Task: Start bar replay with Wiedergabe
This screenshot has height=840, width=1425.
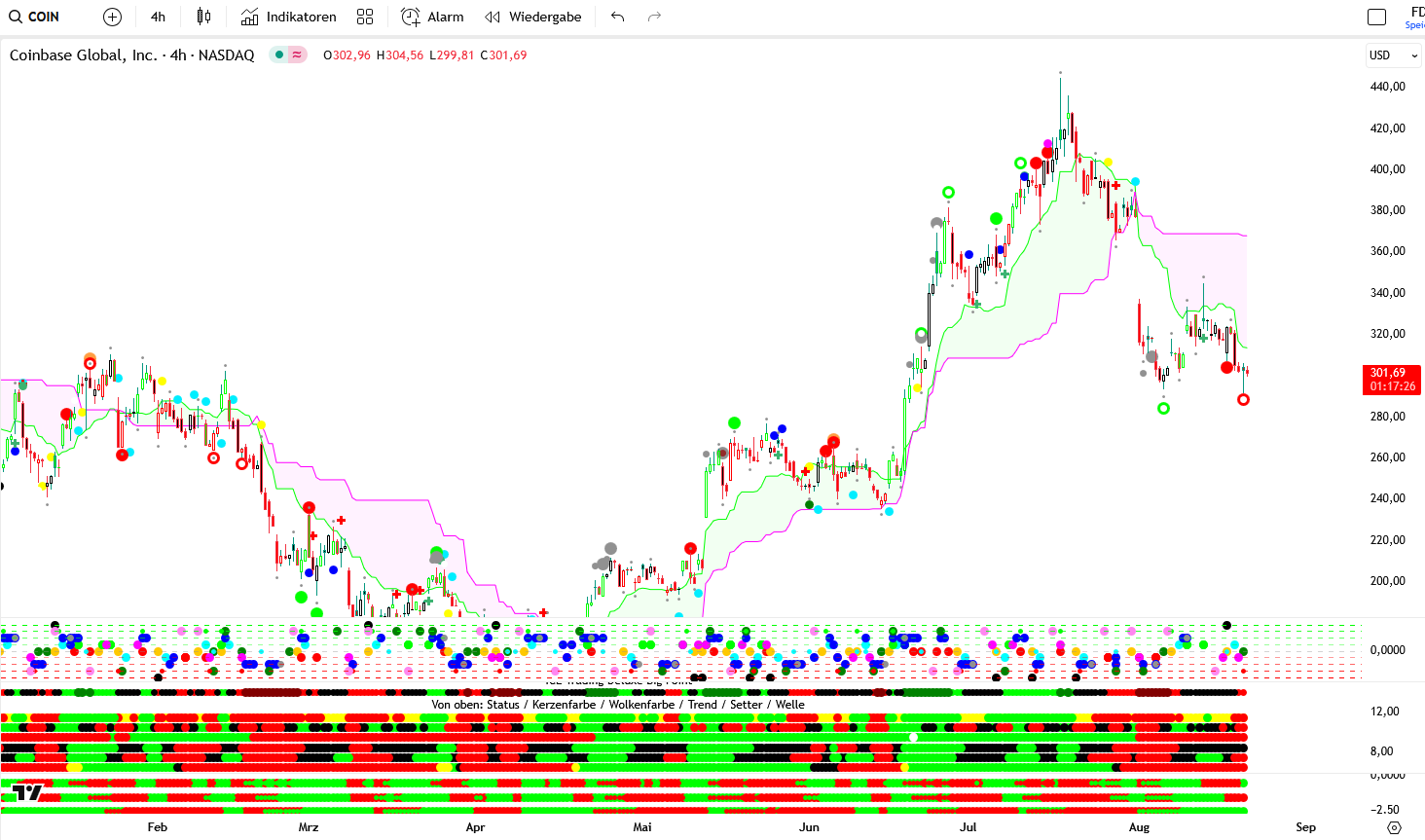Action: click(533, 17)
